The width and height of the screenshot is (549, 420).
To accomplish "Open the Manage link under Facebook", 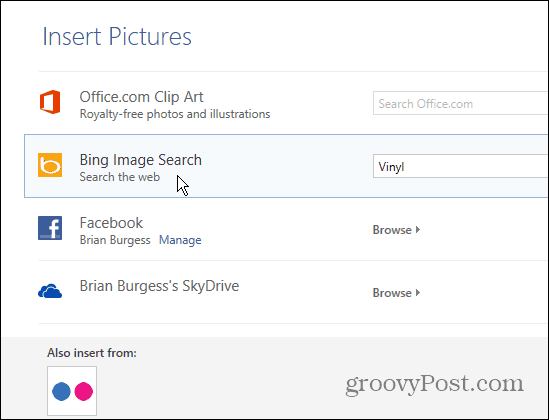I will (x=180, y=240).
